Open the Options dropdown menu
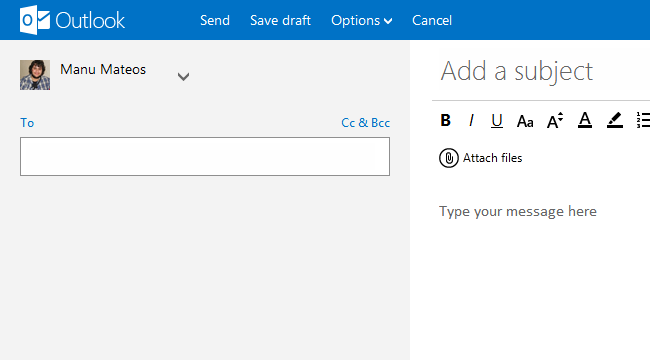 coord(361,21)
